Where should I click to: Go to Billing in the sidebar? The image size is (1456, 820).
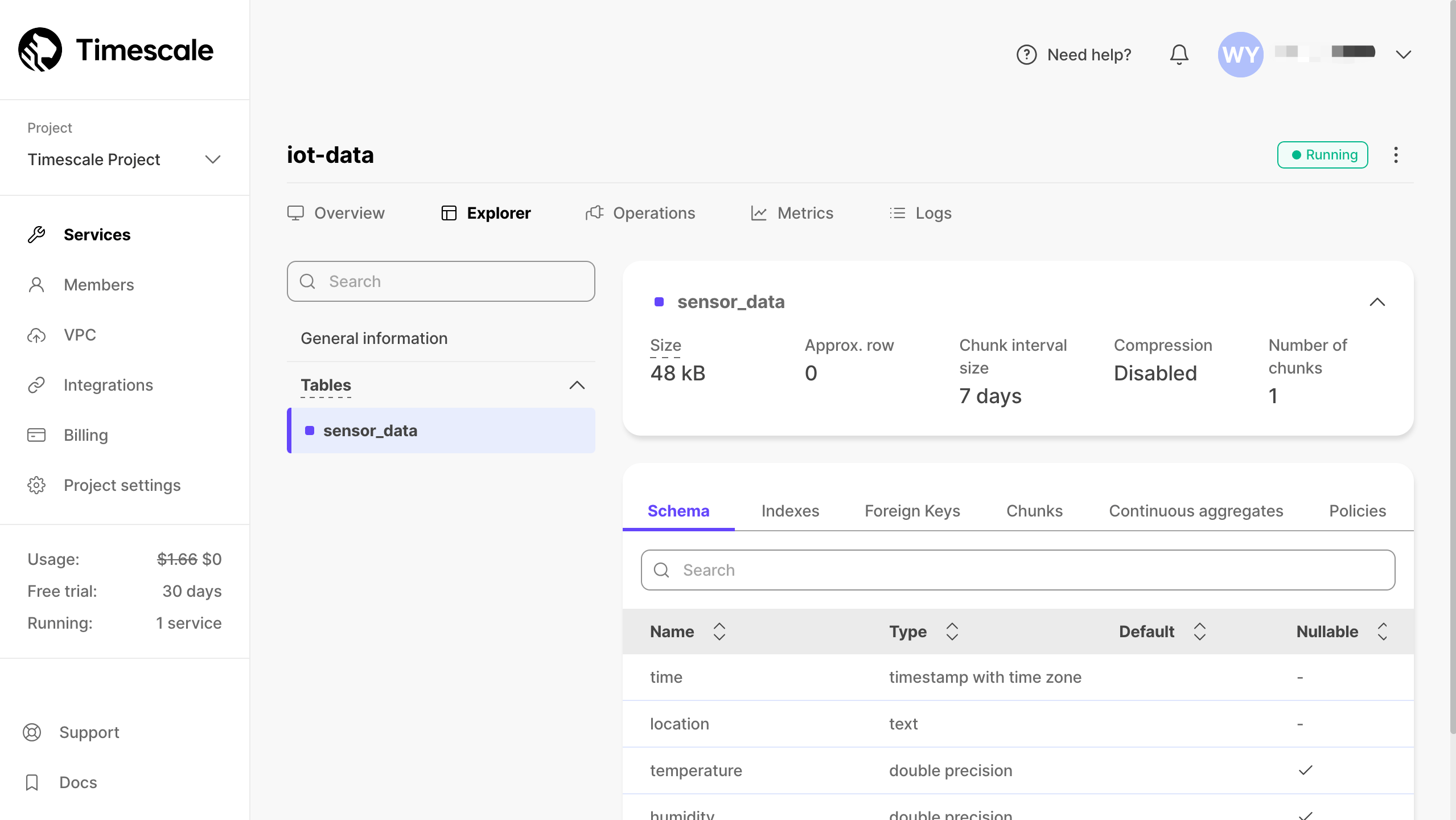[x=85, y=435]
